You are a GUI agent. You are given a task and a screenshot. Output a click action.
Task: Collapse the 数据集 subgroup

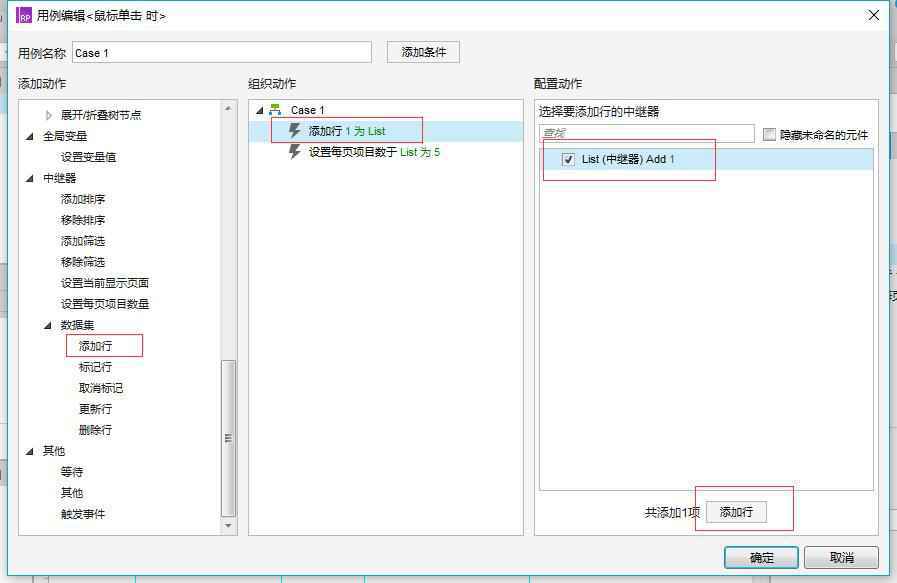click(48, 325)
